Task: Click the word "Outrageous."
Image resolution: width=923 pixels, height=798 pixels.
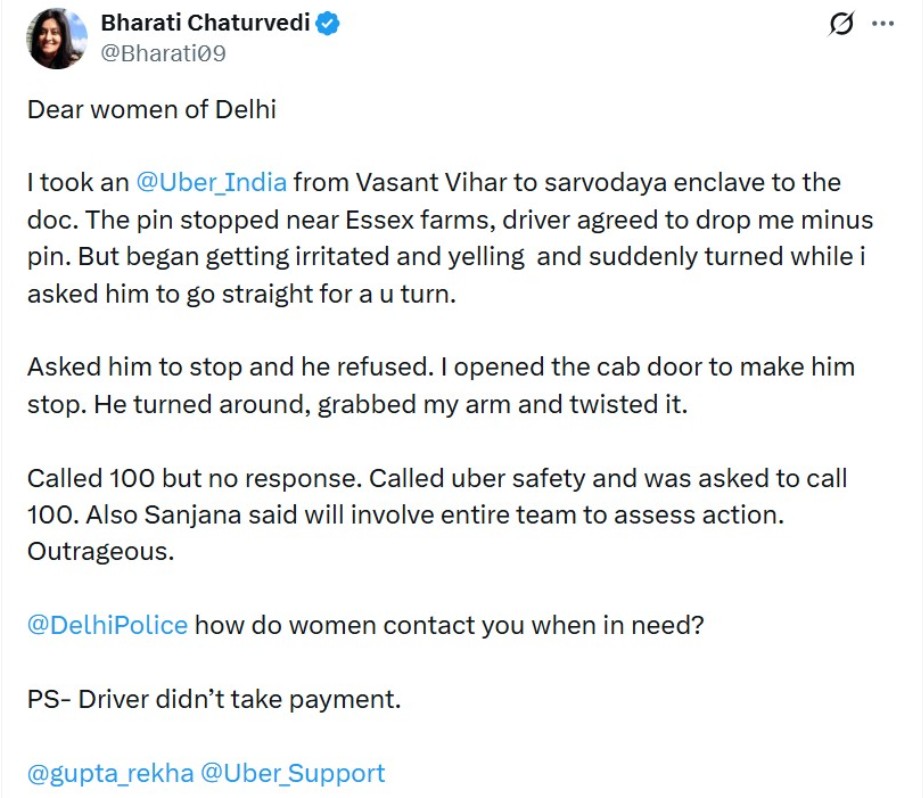Action: point(100,551)
